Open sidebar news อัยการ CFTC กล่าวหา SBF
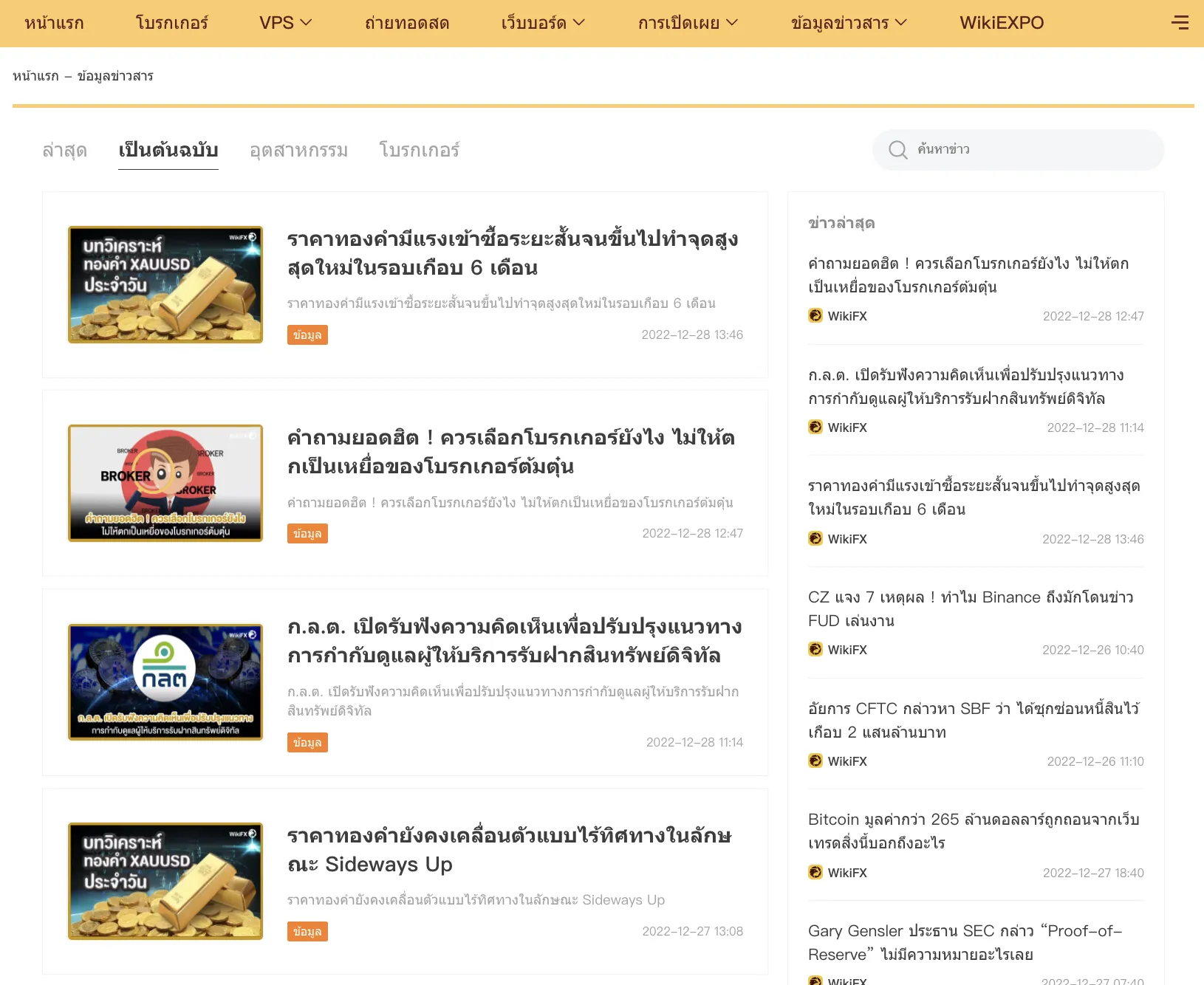The height and width of the screenshot is (985, 1204). tap(974, 720)
